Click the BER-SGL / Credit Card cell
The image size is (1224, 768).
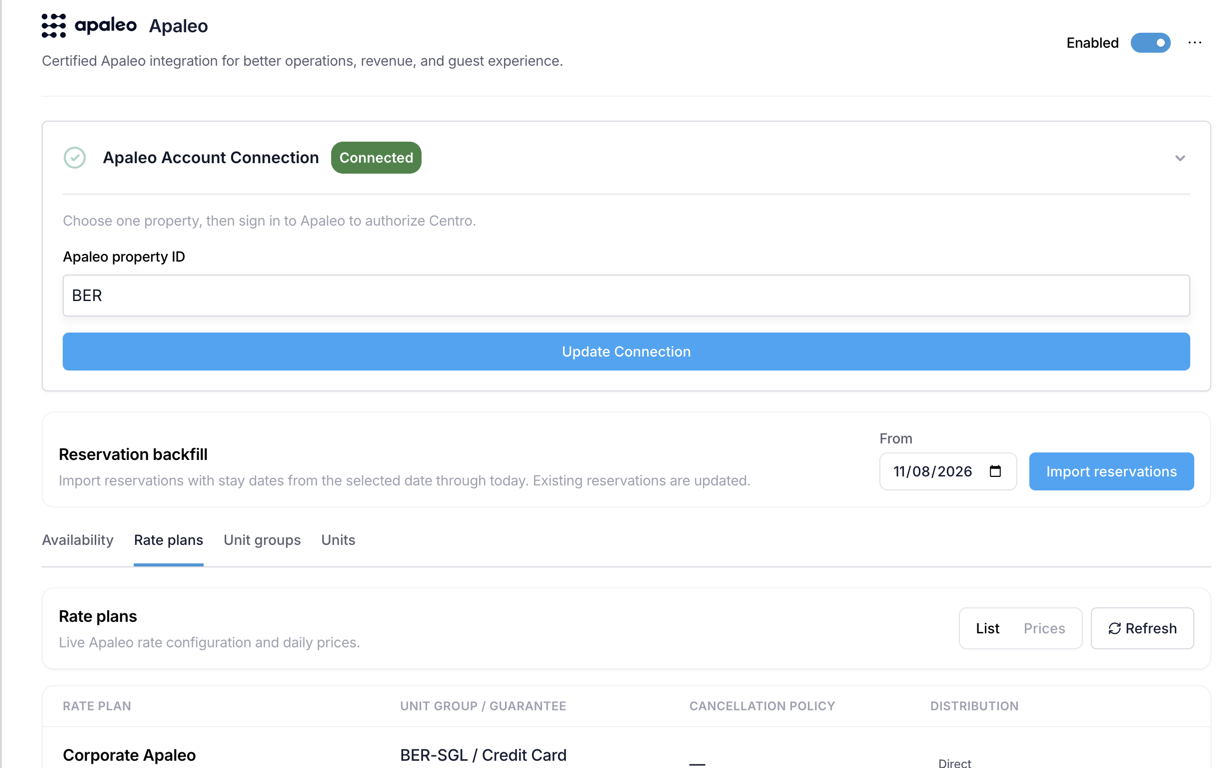(483, 755)
